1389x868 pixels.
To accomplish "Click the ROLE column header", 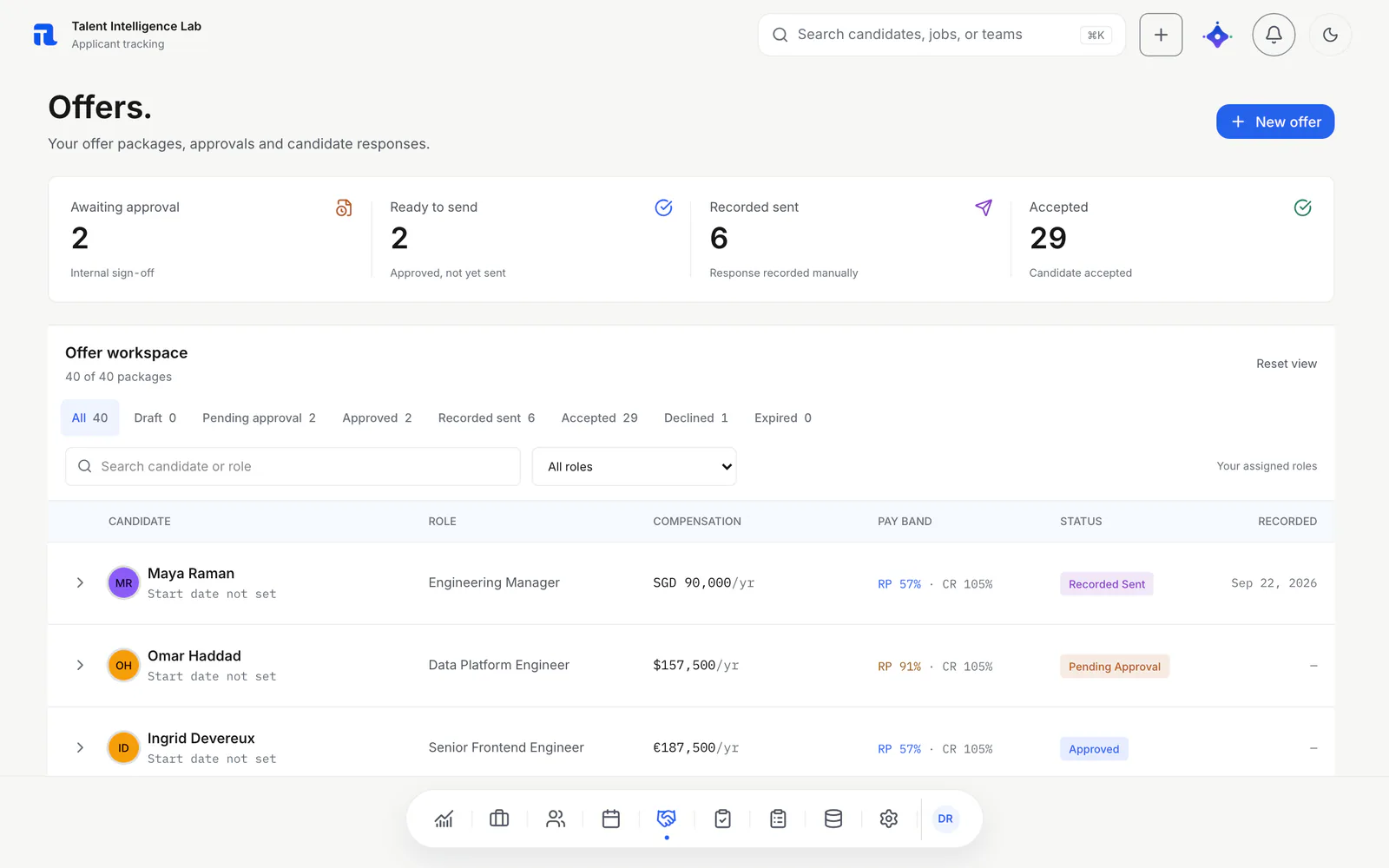I will (442, 522).
